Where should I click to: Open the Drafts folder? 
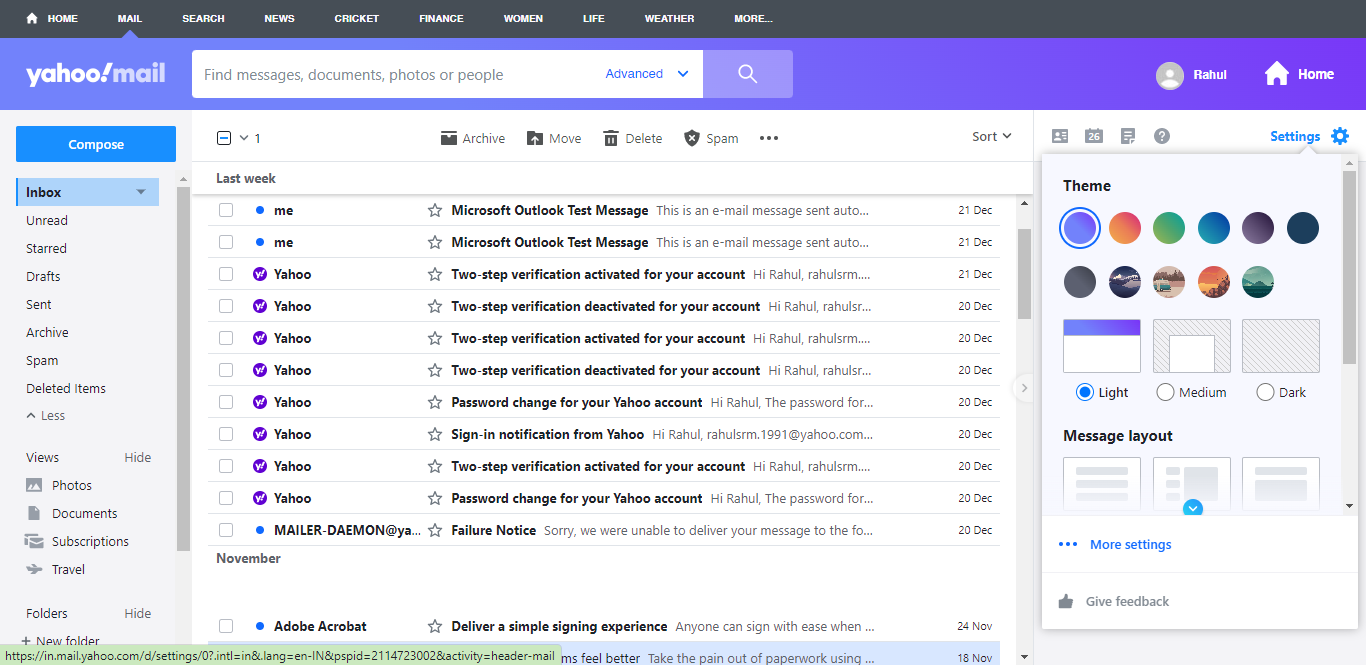tap(43, 276)
